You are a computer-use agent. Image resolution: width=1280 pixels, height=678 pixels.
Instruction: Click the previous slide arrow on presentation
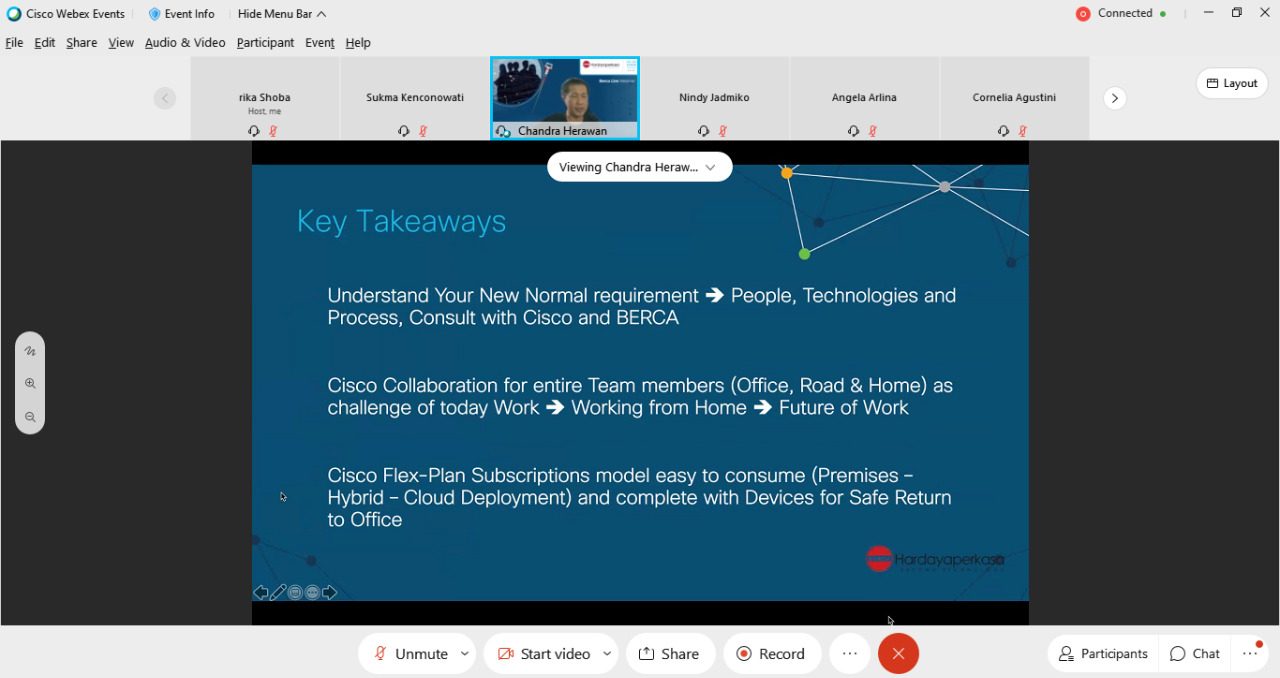[261, 592]
